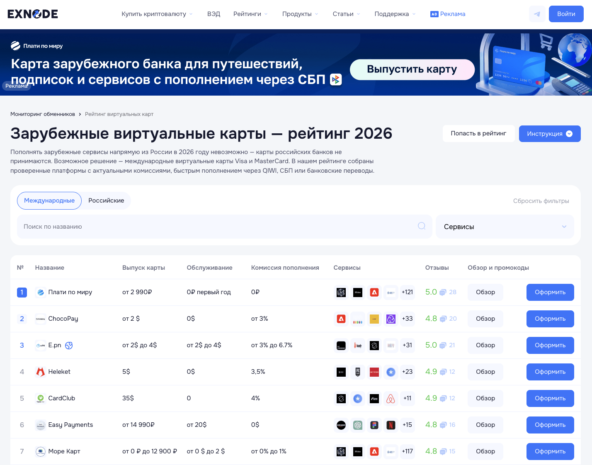Click the purple service icon in ChocoPay row
The width and height of the screenshot is (592, 465).
[x=391, y=319]
